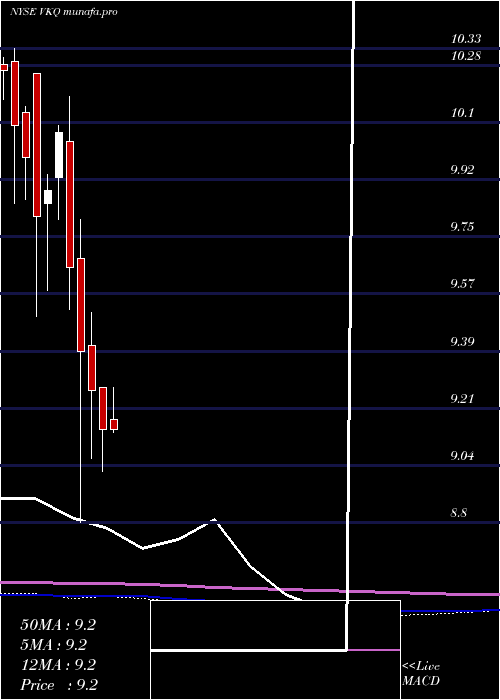The image size is (500, 700).
Task: Click the 10.33 price level label
Action: [x=466, y=39]
